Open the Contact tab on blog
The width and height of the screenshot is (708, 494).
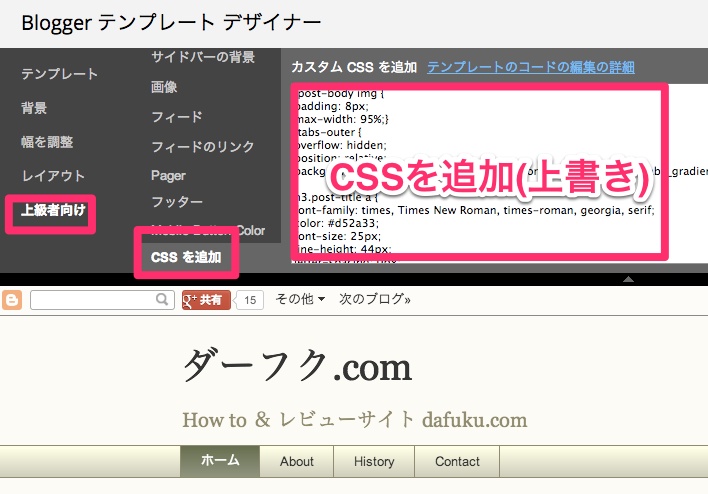457,461
